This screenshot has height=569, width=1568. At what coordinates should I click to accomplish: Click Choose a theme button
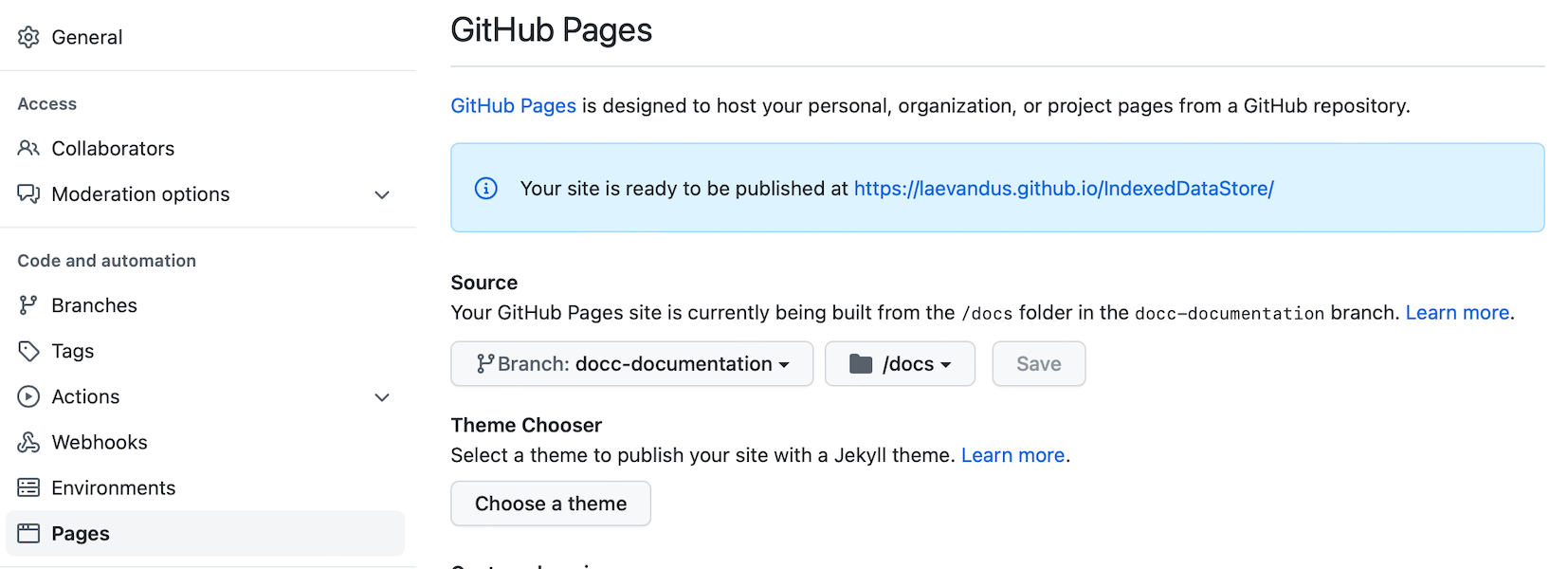click(551, 504)
